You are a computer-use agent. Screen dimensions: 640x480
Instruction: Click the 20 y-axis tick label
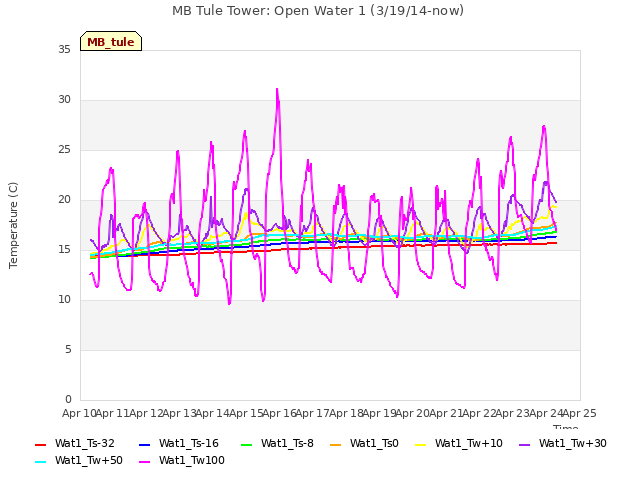pyautogui.click(x=64, y=200)
